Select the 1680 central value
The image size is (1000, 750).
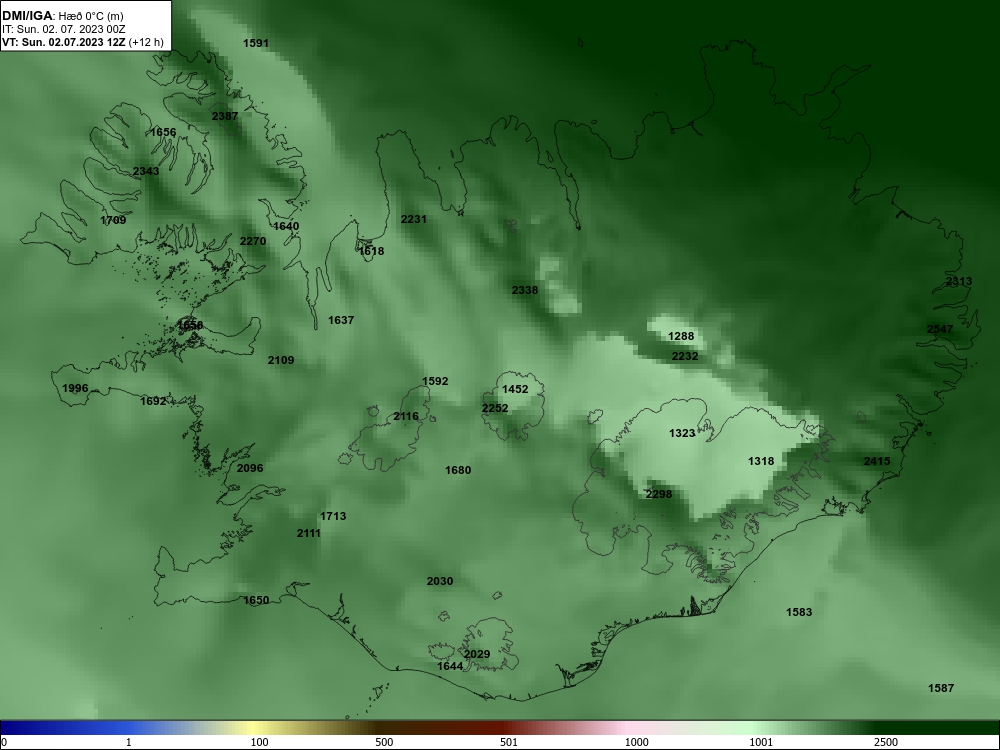pos(458,471)
